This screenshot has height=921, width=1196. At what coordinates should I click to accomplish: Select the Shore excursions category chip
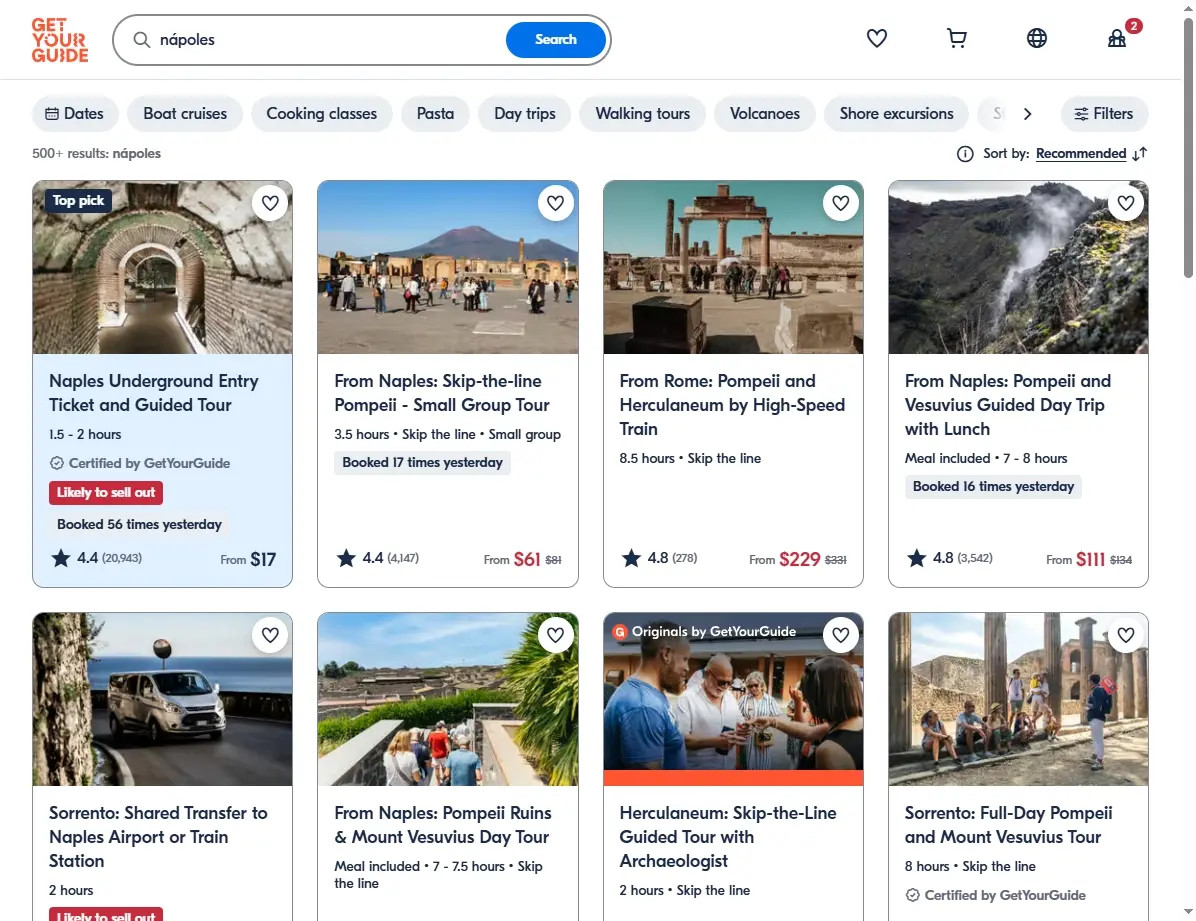896,114
